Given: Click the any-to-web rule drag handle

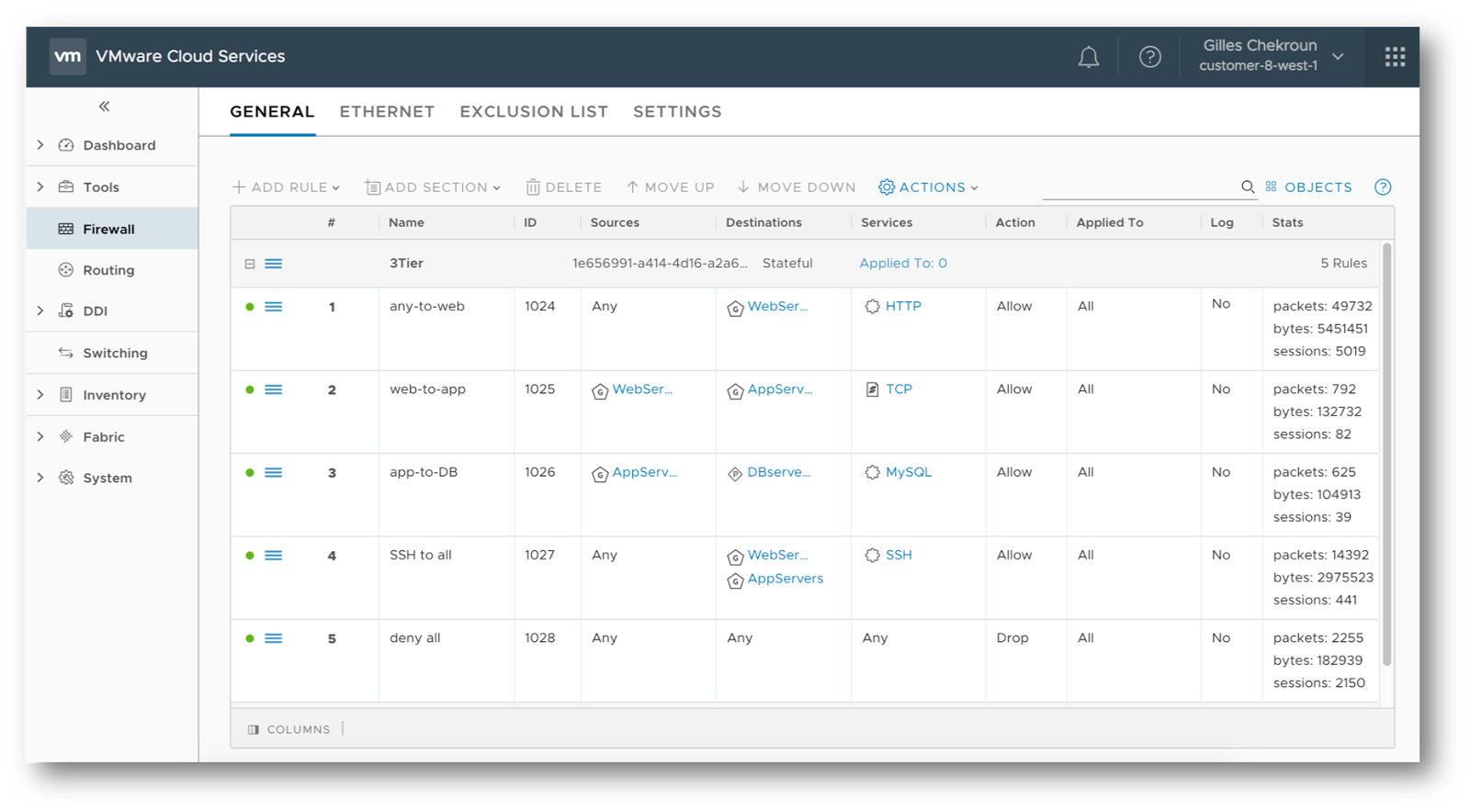Looking at the screenshot, I should coord(274,307).
